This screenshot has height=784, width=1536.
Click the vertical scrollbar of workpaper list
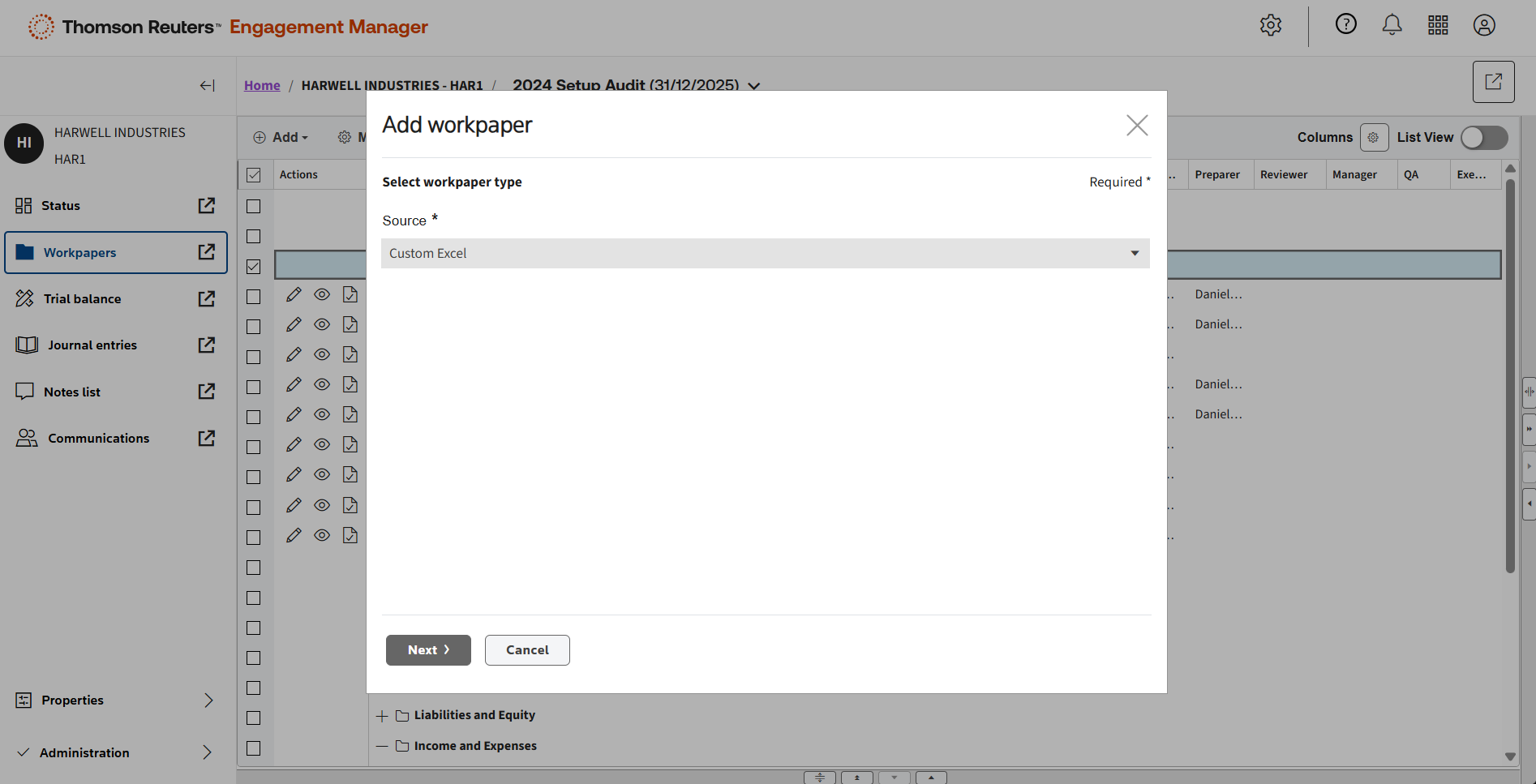click(1509, 373)
